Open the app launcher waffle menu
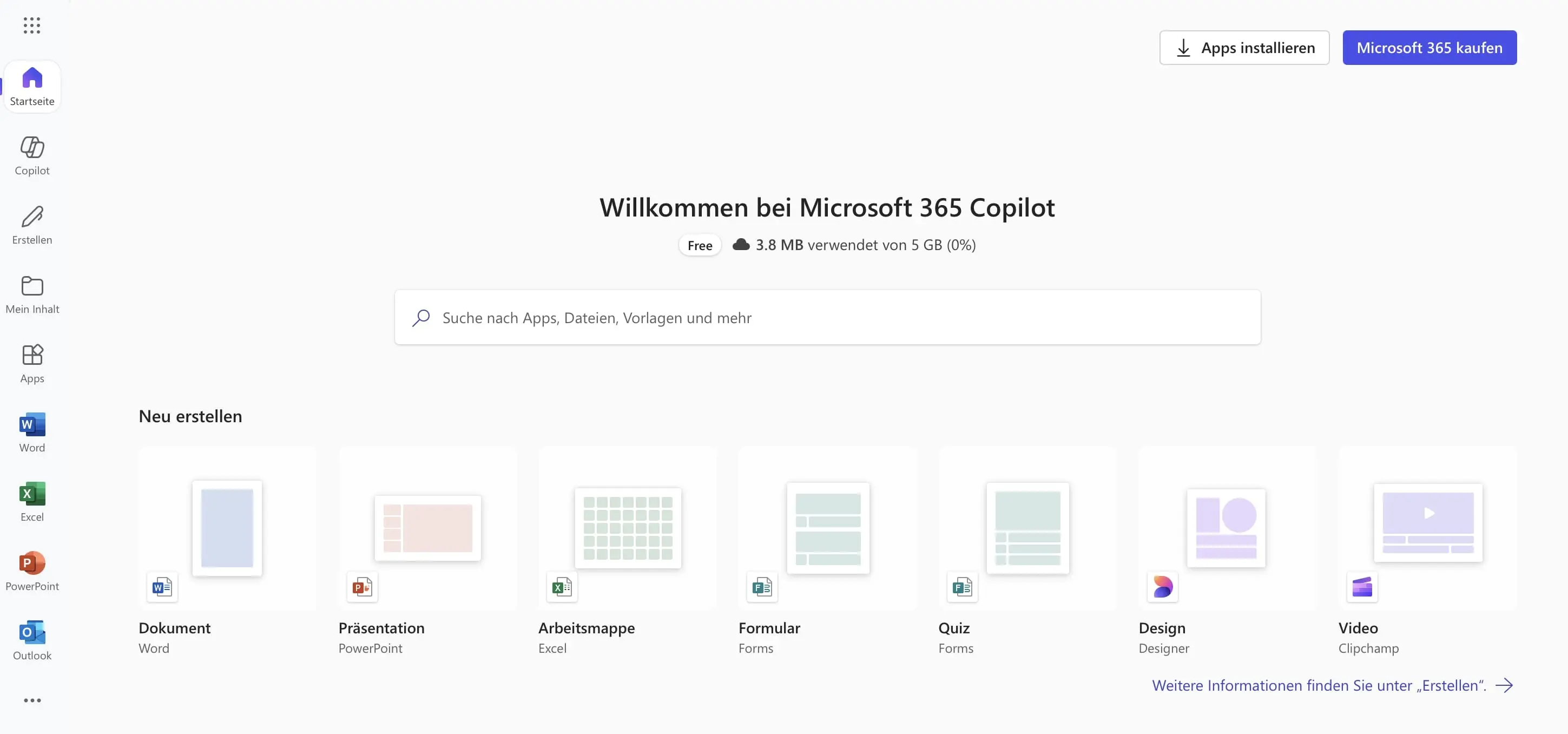The height and width of the screenshot is (734, 1568). pos(31,25)
